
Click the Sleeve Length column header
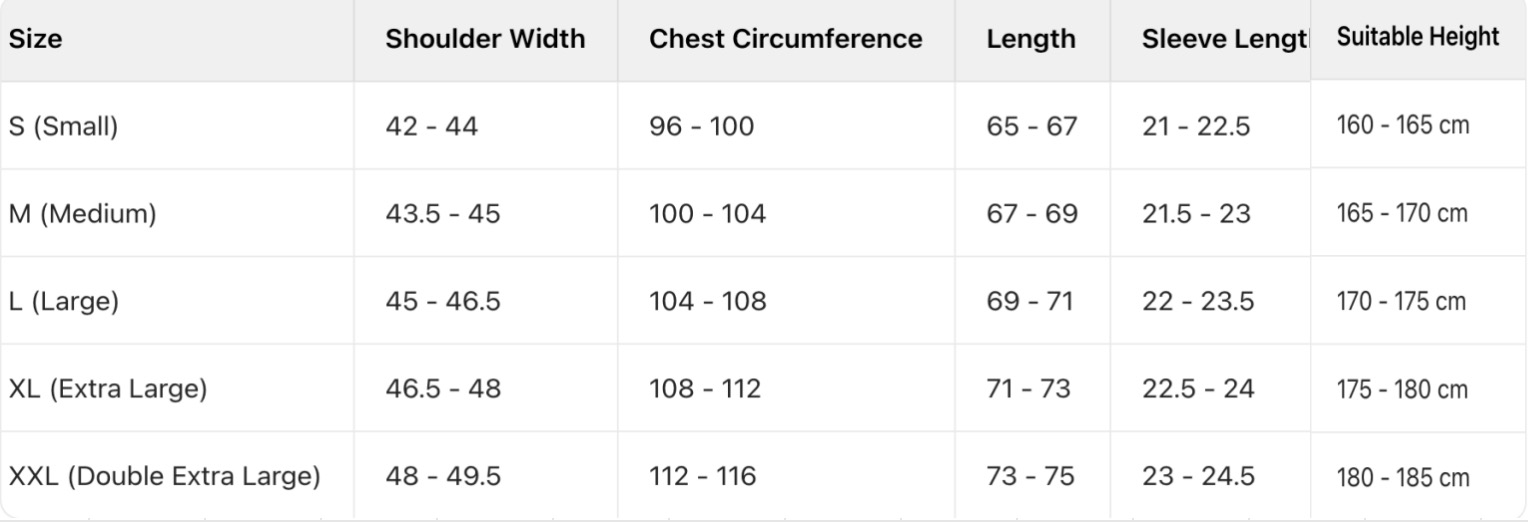click(x=1225, y=40)
